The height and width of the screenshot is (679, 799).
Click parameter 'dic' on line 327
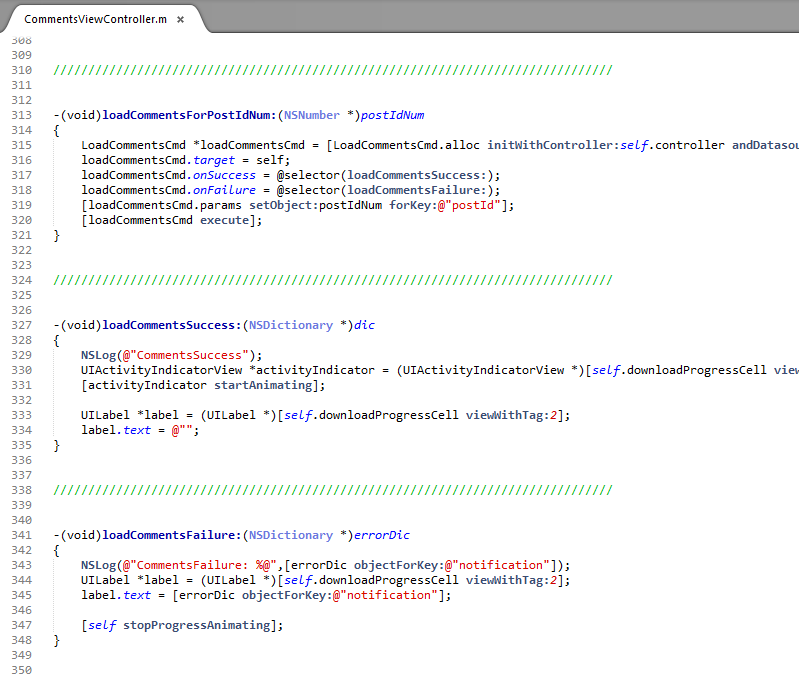364,325
